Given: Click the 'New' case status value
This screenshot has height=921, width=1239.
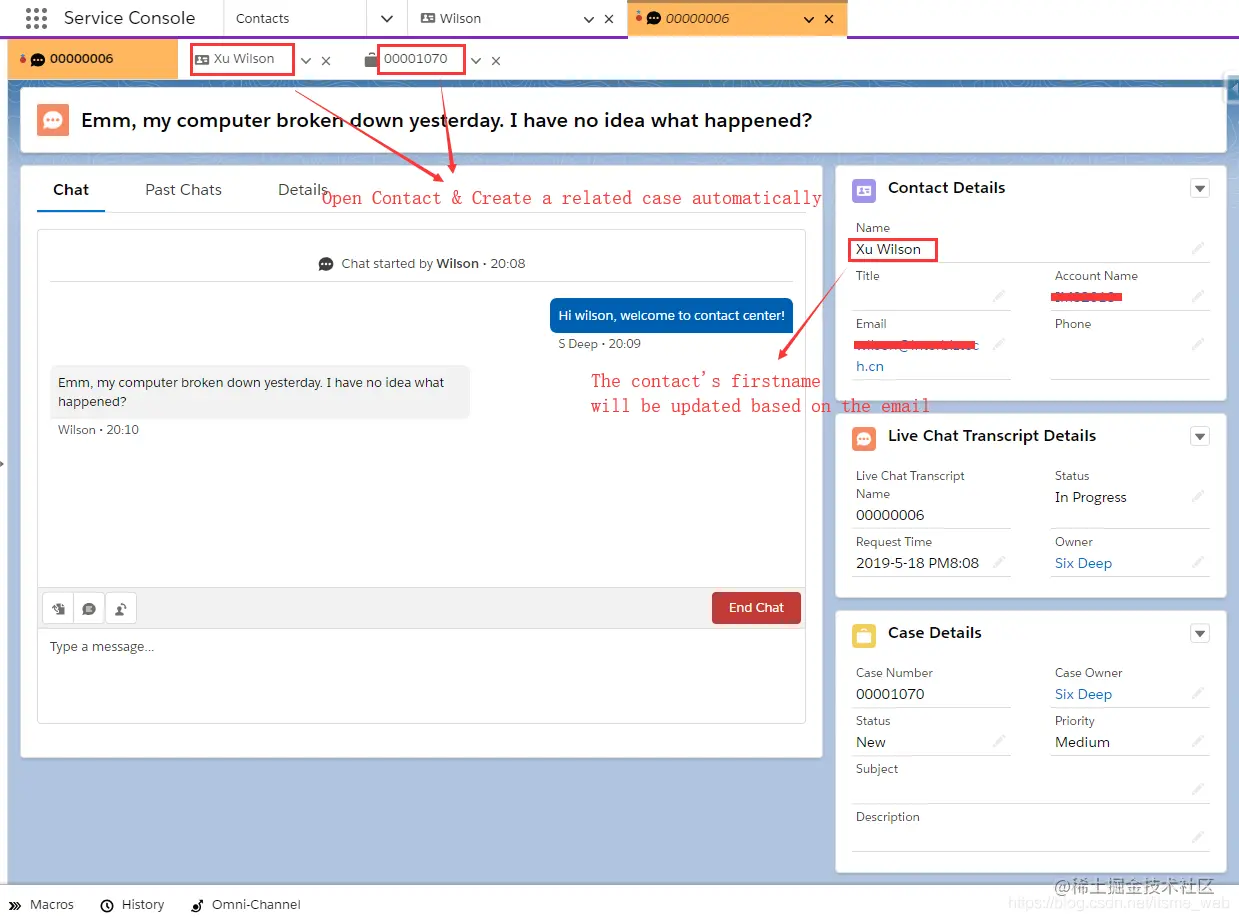Looking at the screenshot, I should click(871, 742).
